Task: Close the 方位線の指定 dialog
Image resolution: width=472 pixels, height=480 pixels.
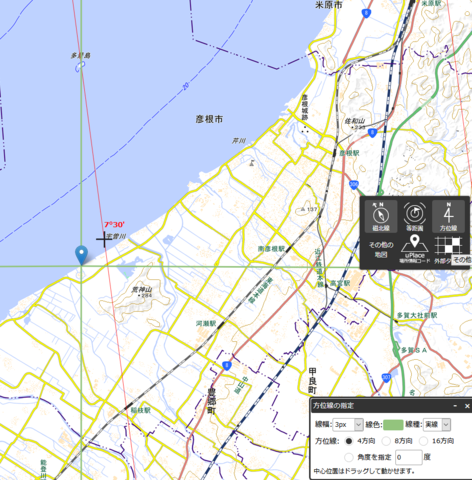Action: tap(467, 406)
